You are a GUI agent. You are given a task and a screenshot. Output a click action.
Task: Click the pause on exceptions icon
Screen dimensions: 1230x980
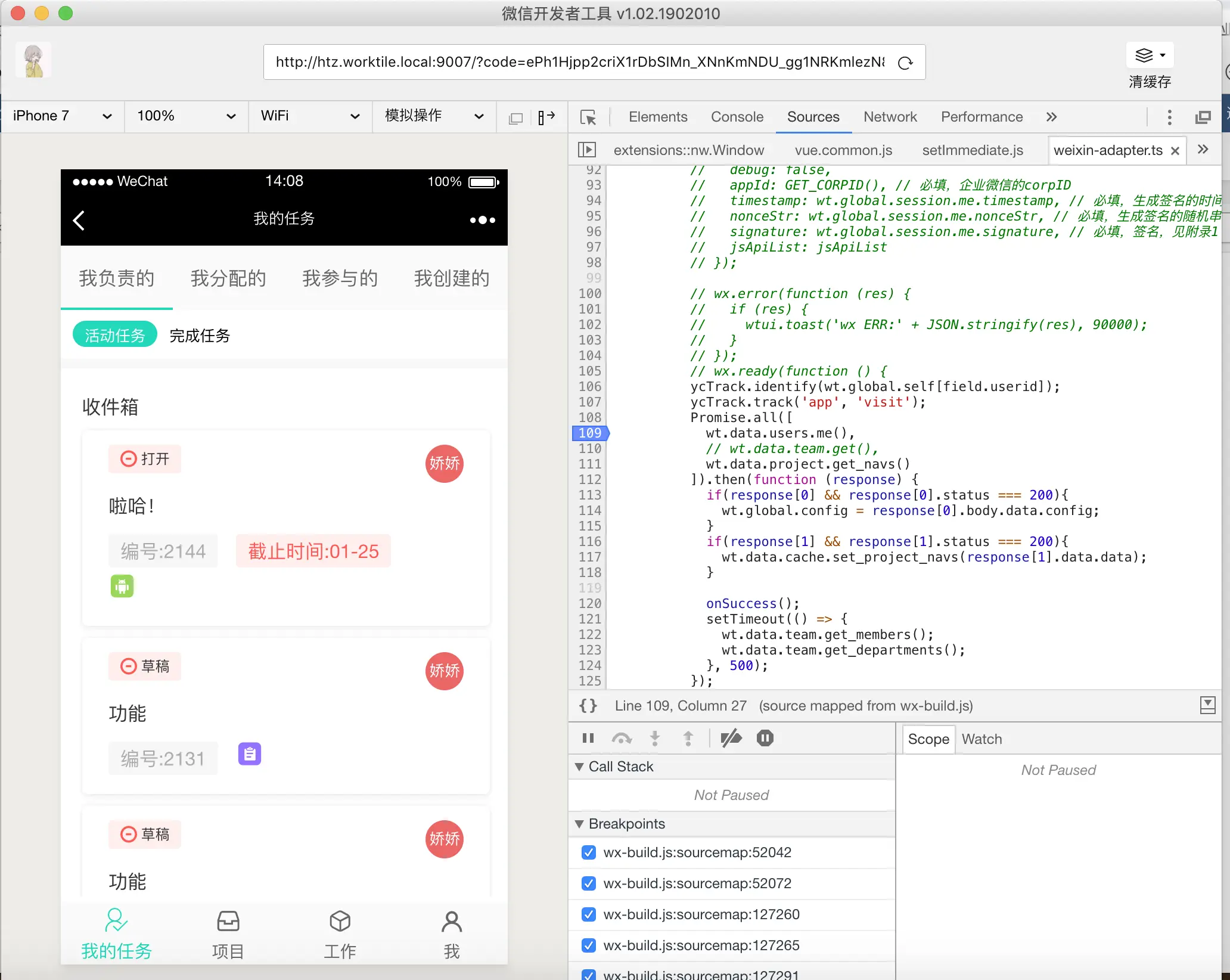point(765,739)
